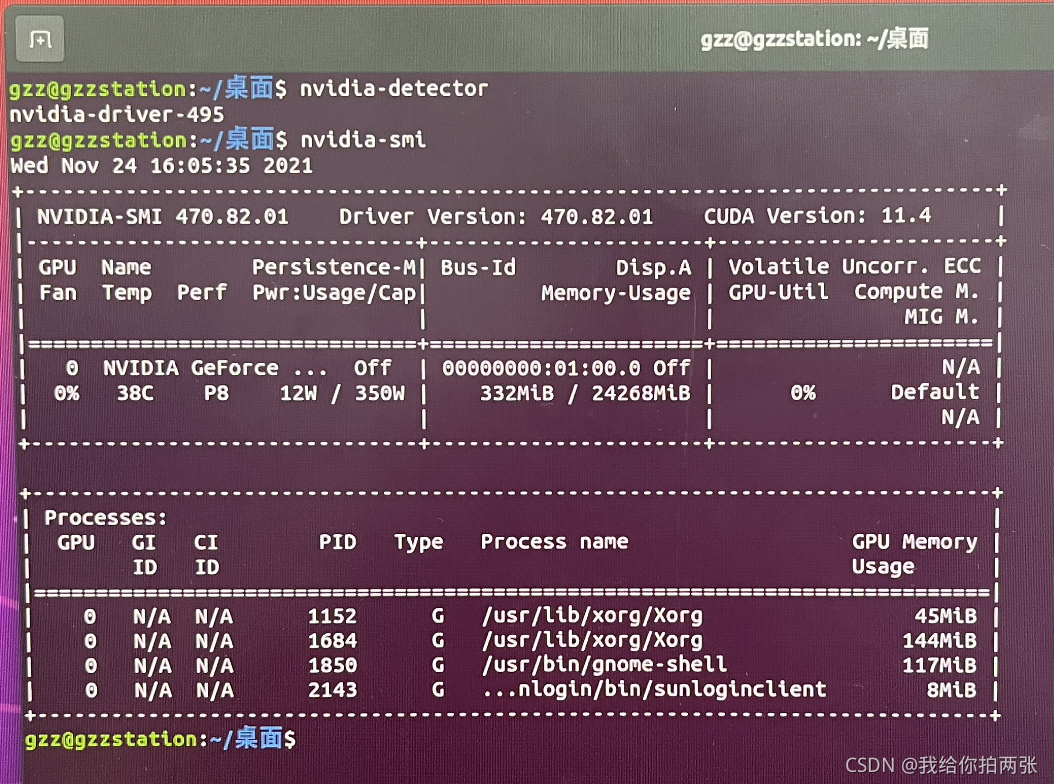This screenshot has width=1054, height=784.
Task: Click the NVIDIA GeForce ... GPU name
Action: pyautogui.click(x=215, y=368)
